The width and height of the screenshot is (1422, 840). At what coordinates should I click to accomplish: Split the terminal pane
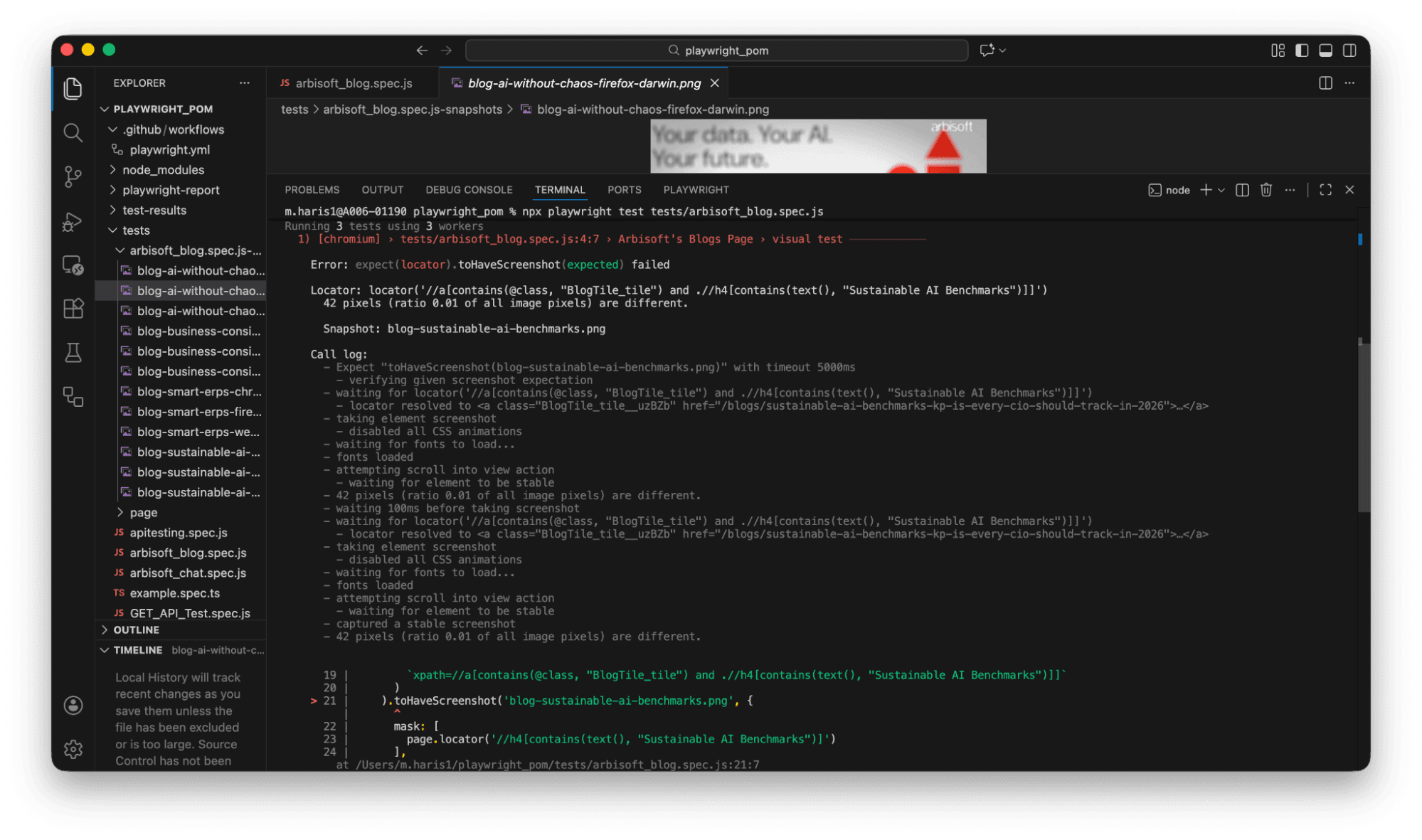click(x=1242, y=190)
